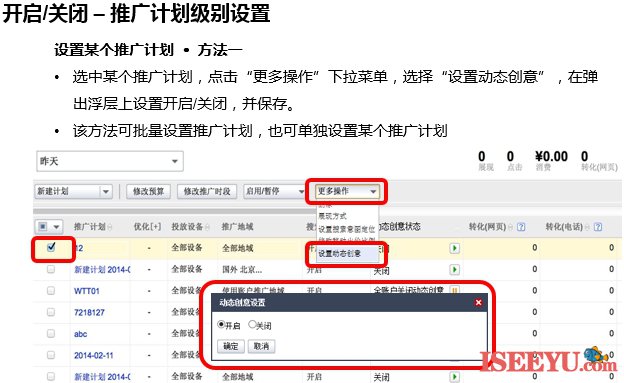The image size is (624, 383).
Task: Open the 新建计划 dropdown arrow
Action: (x=105, y=192)
